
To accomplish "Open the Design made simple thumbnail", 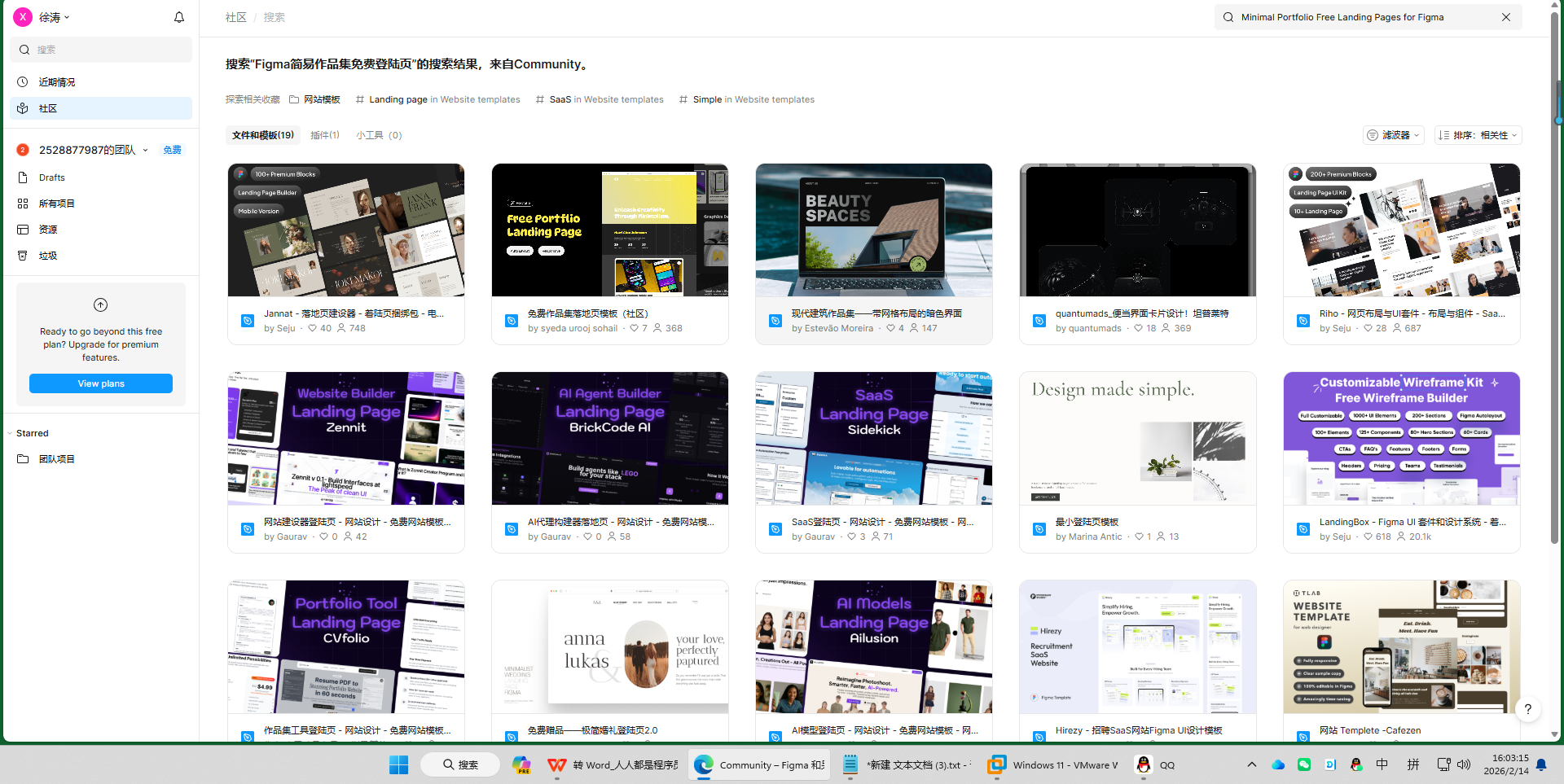I will click(1138, 438).
